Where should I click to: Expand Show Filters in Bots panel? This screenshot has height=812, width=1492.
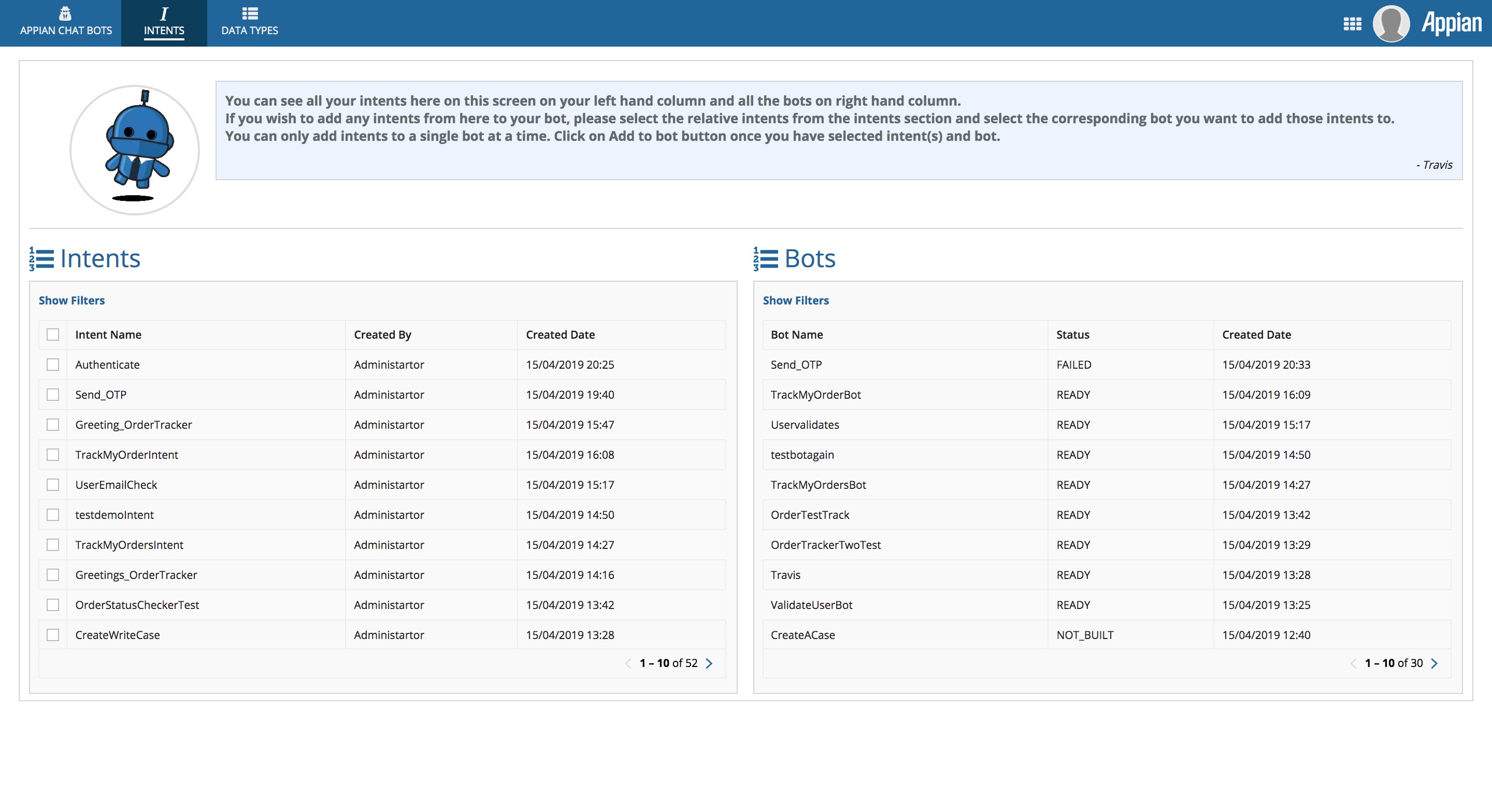click(795, 300)
